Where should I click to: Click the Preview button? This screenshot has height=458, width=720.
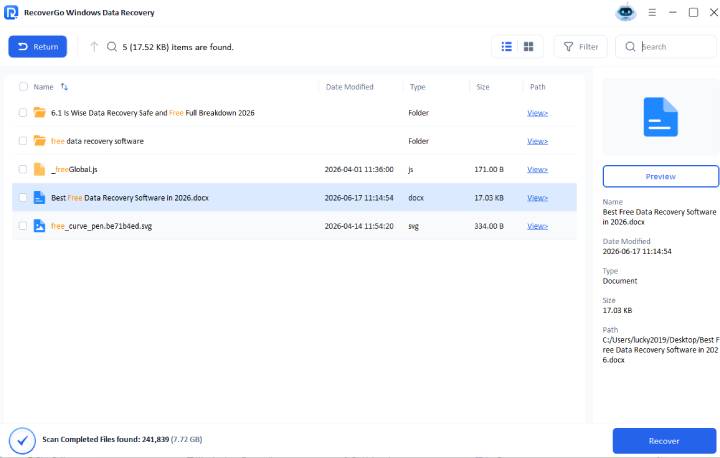pos(660,176)
